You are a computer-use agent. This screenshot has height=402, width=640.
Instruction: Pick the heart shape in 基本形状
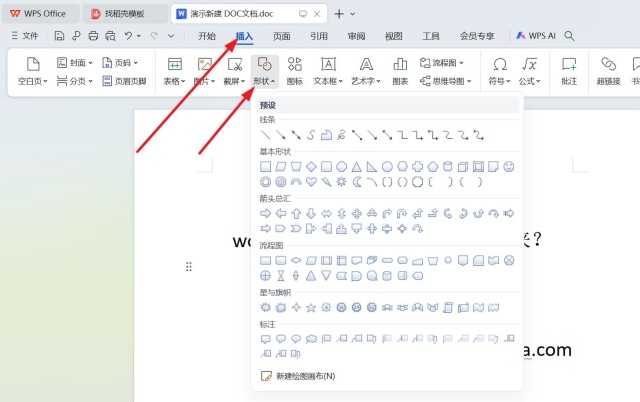click(x=311, y=182)
